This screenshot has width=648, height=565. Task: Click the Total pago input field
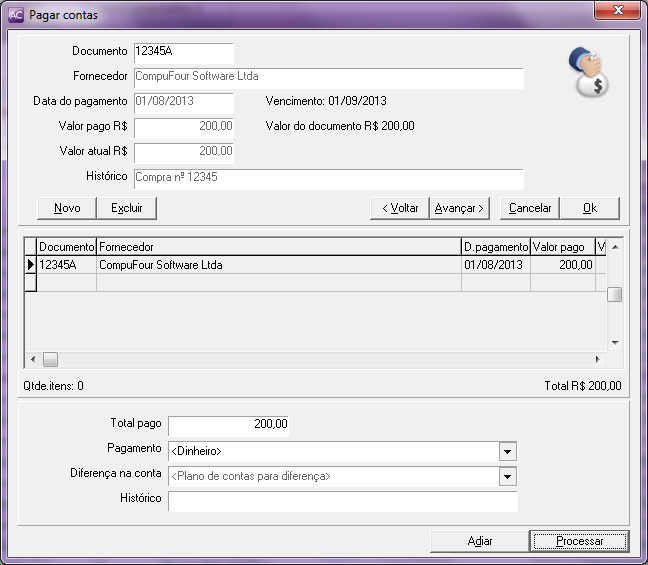(229, 425)
